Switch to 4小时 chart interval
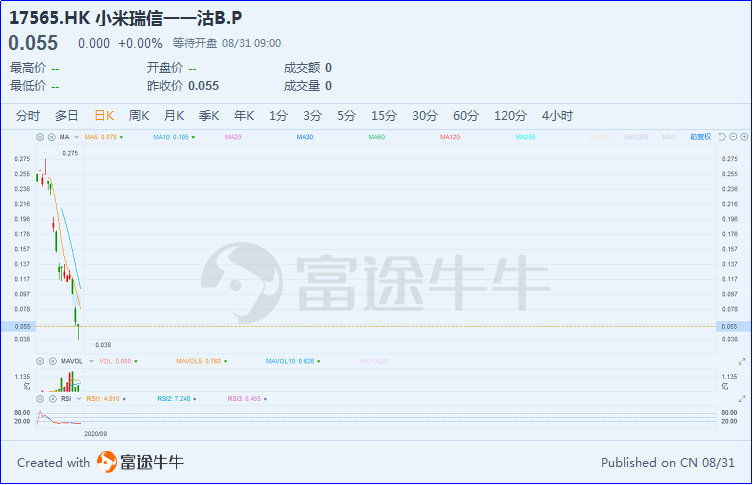The height and width of the screenshot is (485, 753). click(557, 116)
